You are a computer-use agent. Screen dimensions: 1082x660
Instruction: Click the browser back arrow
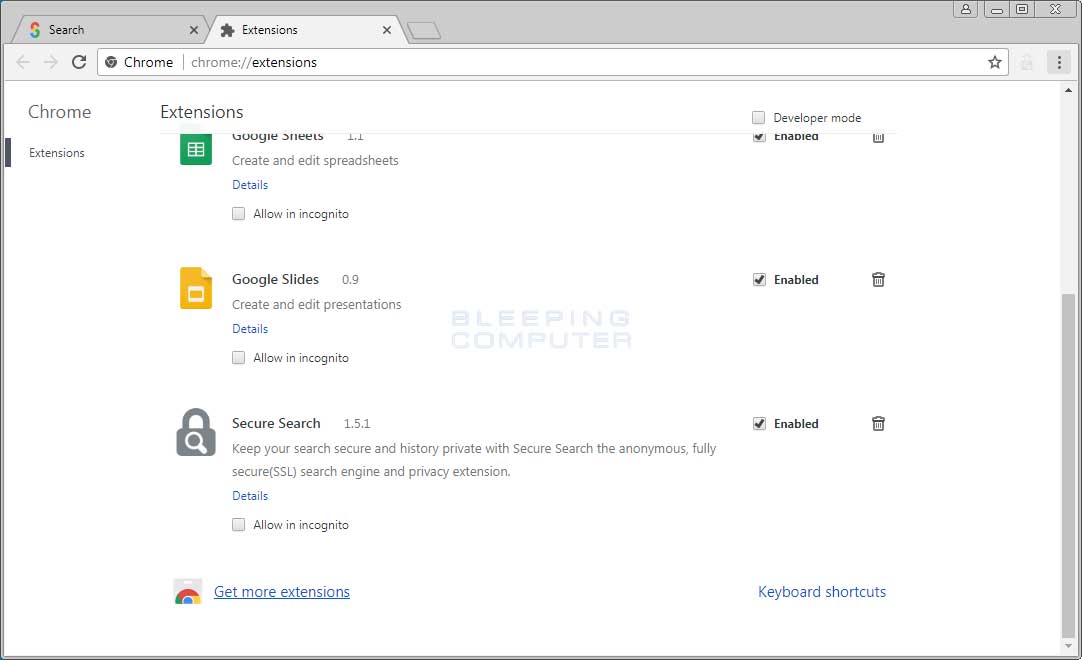click(x=23, y=62)
